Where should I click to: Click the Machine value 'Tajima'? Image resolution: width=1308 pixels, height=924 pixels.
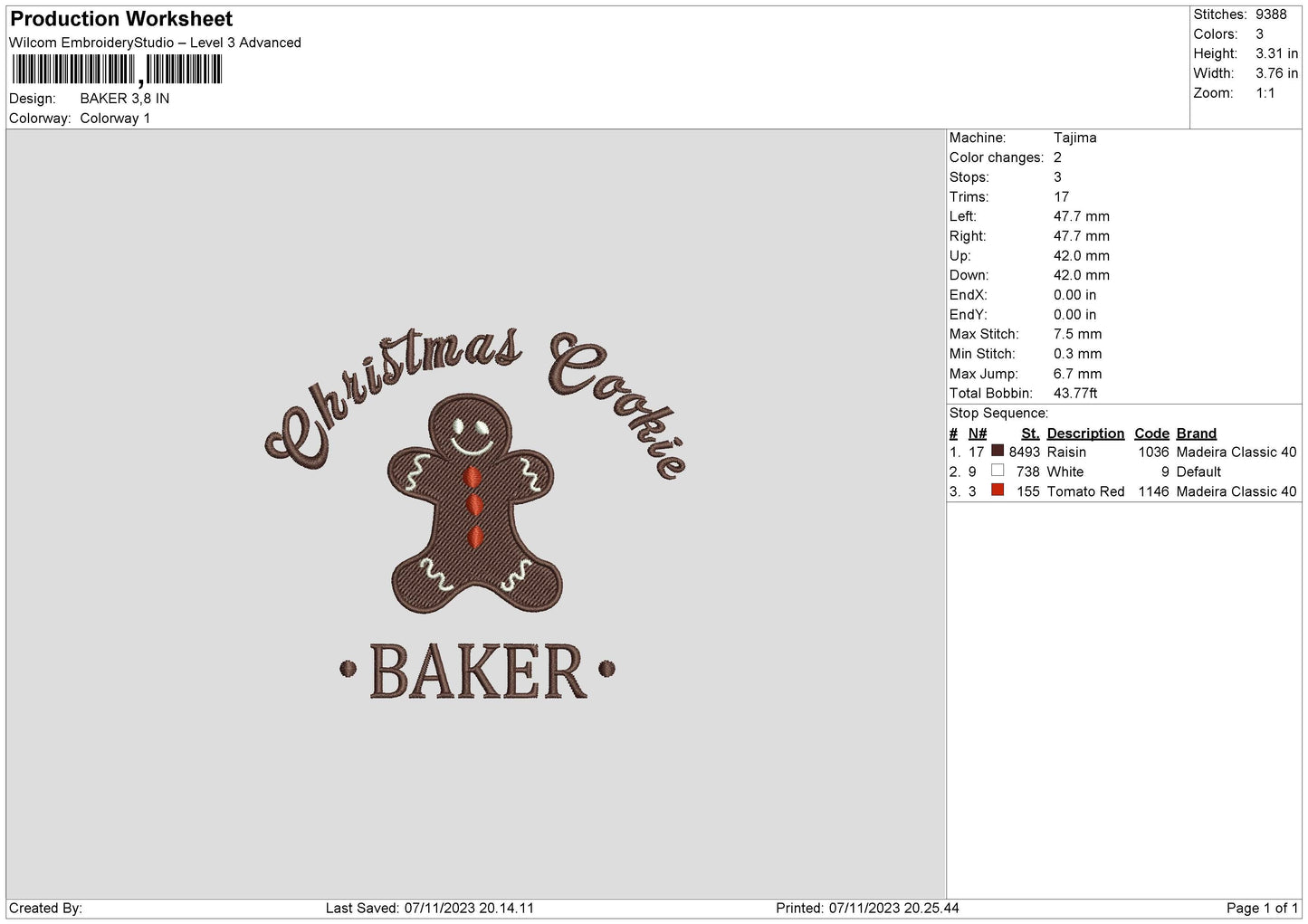pos(1075,138)
